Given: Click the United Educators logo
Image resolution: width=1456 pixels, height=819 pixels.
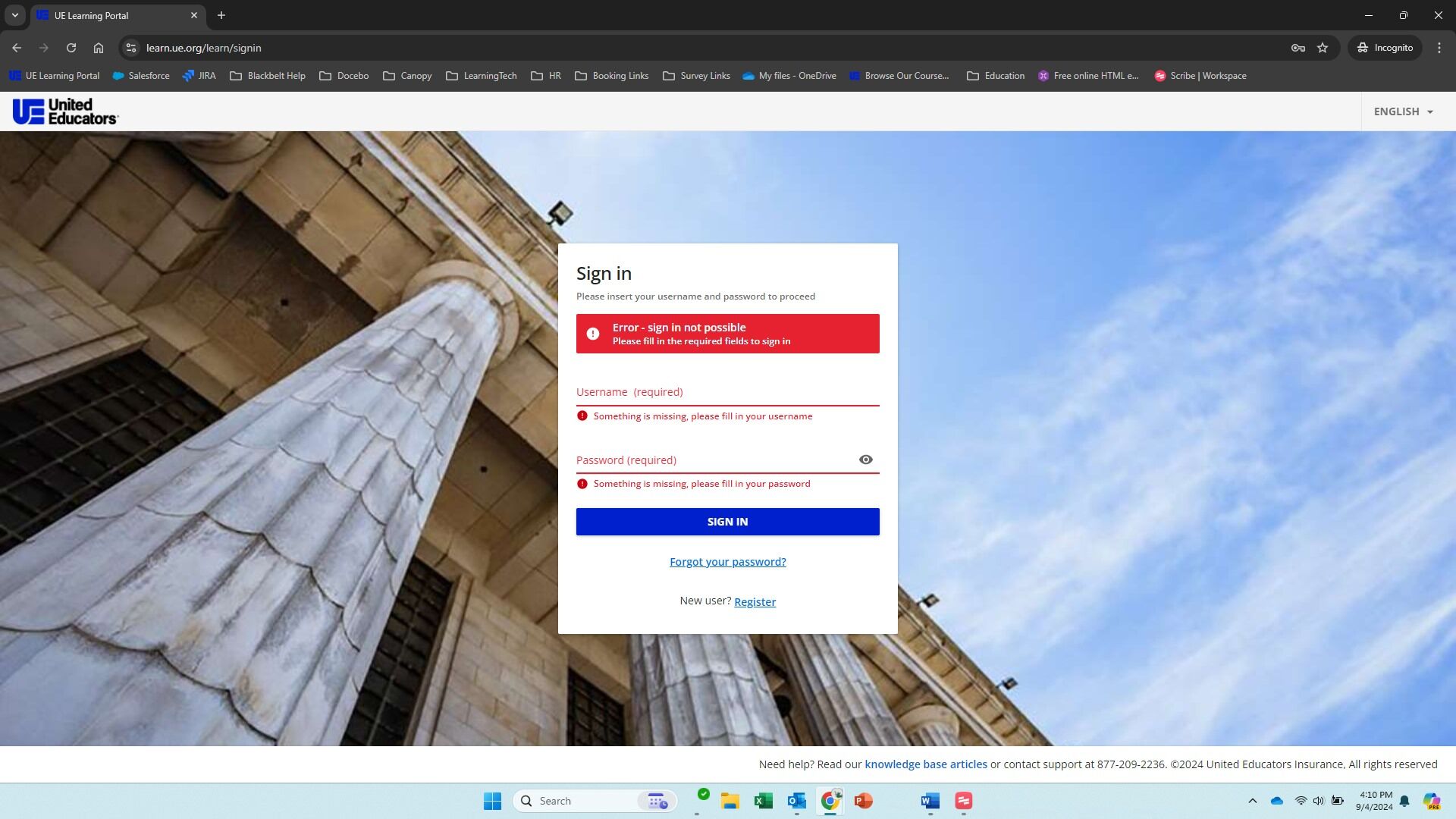Looking at the screenshot, I should [x=65, y=111].
